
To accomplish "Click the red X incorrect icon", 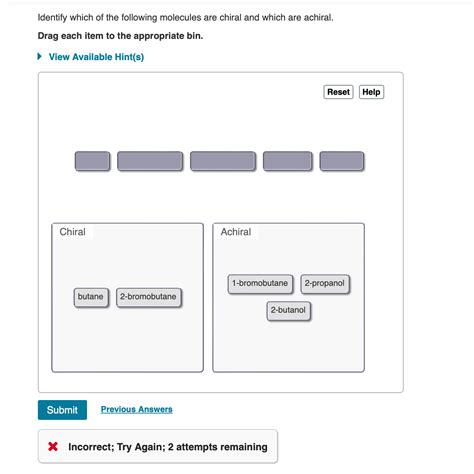I will pyautogui.click(x=53, y=446).
